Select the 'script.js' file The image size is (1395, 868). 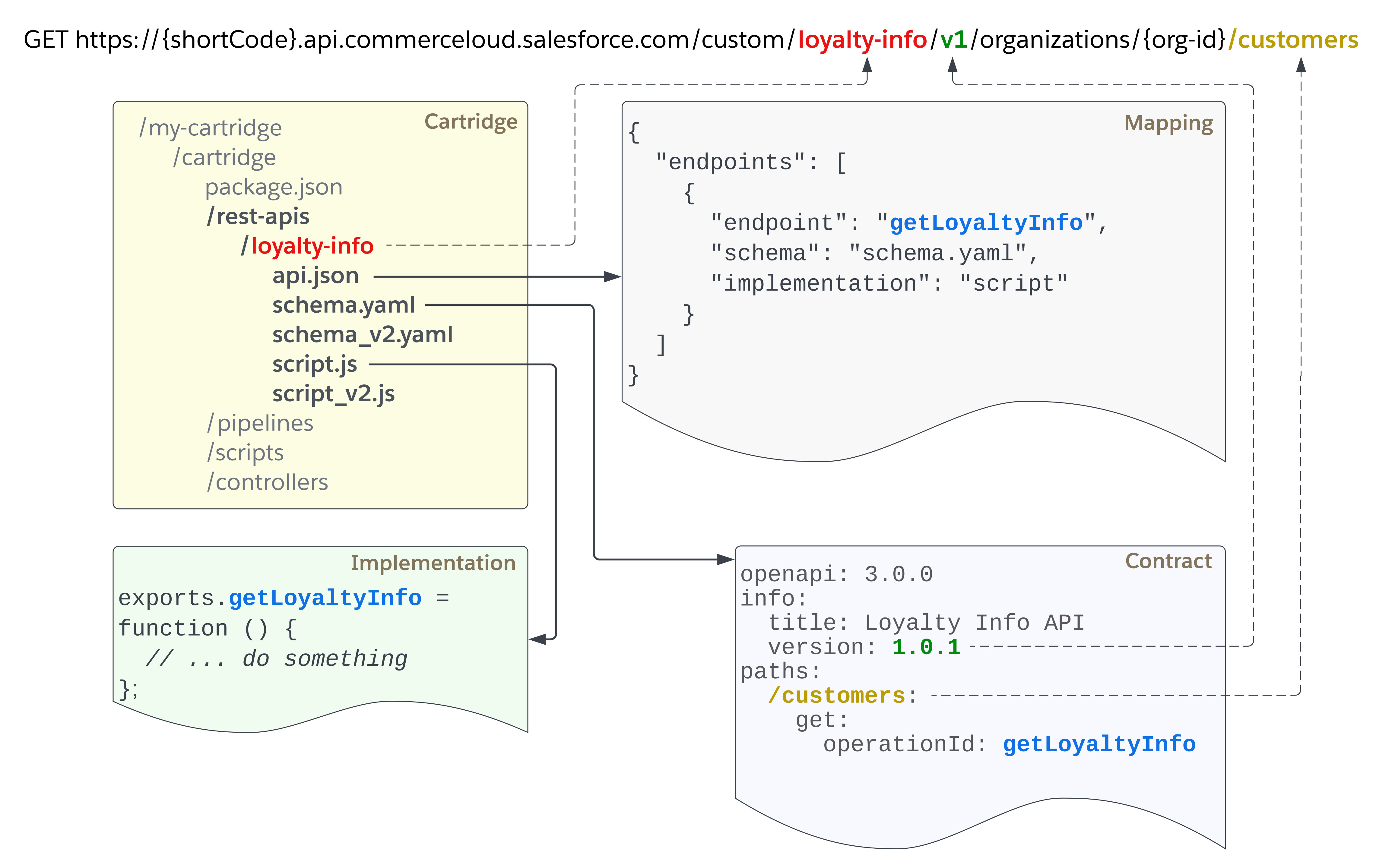click(x=314, y=364)
